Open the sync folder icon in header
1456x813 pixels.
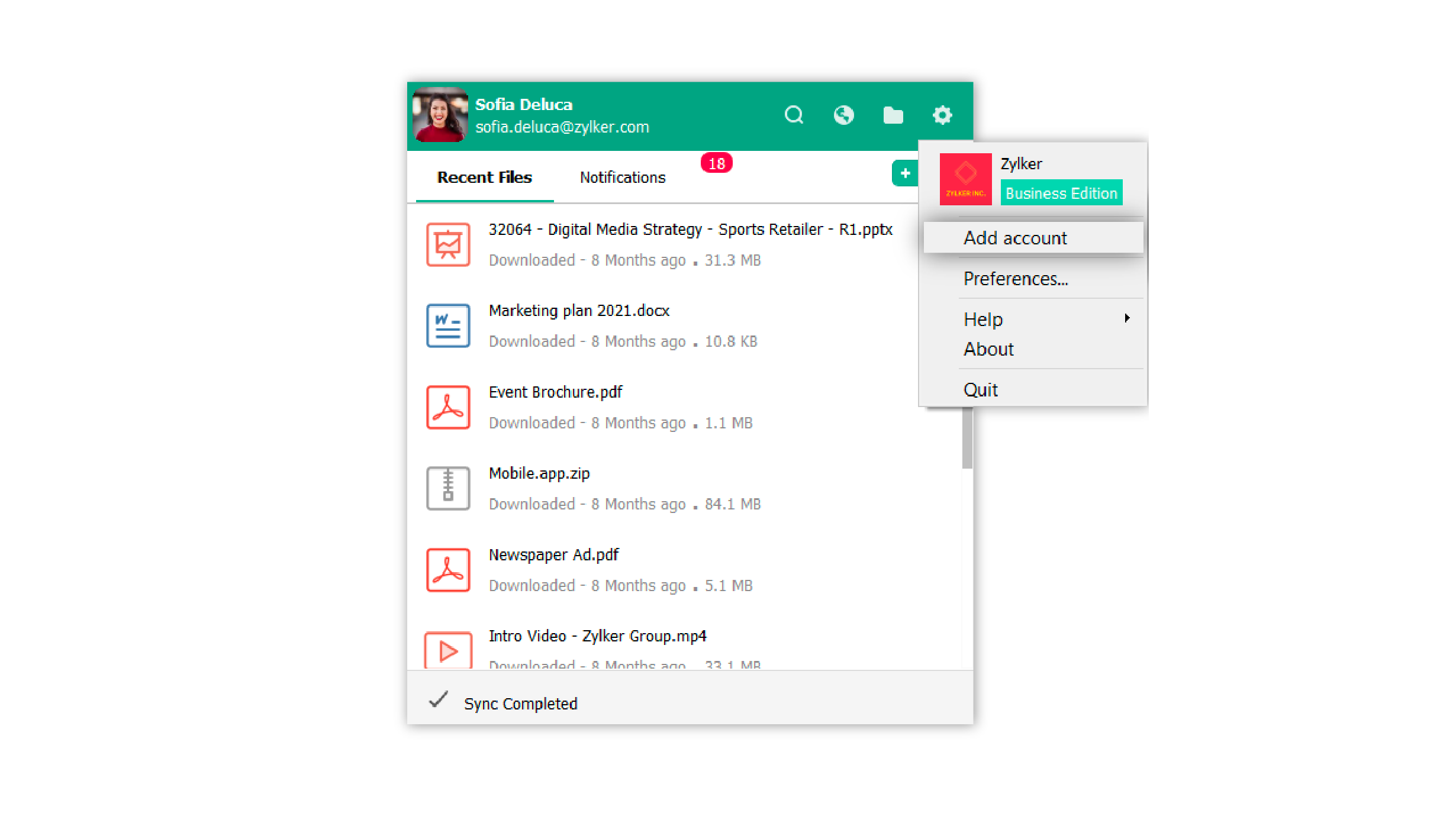(x=893, y=115)
